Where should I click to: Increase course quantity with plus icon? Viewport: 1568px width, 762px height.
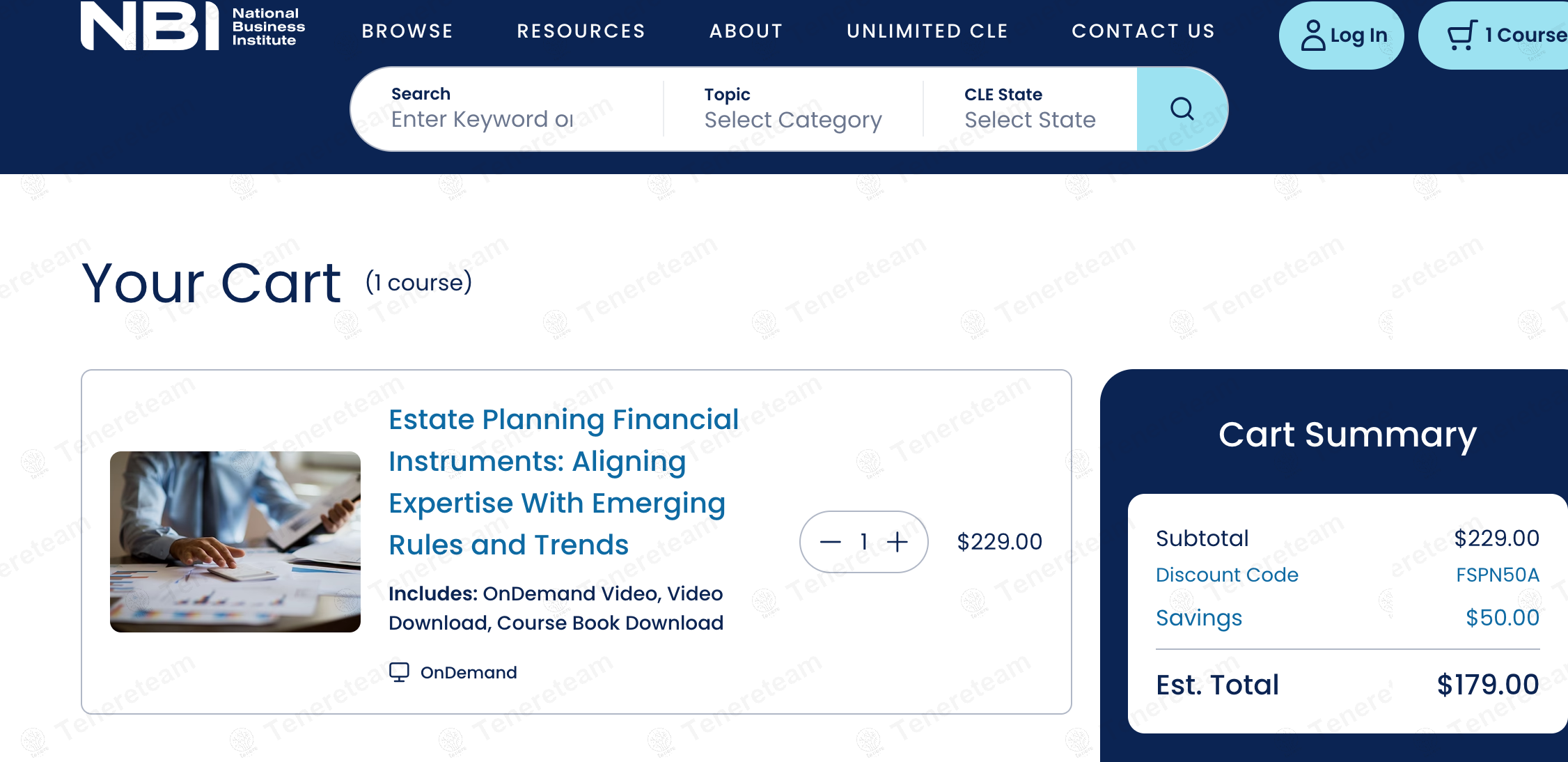(x=899, y=541)
